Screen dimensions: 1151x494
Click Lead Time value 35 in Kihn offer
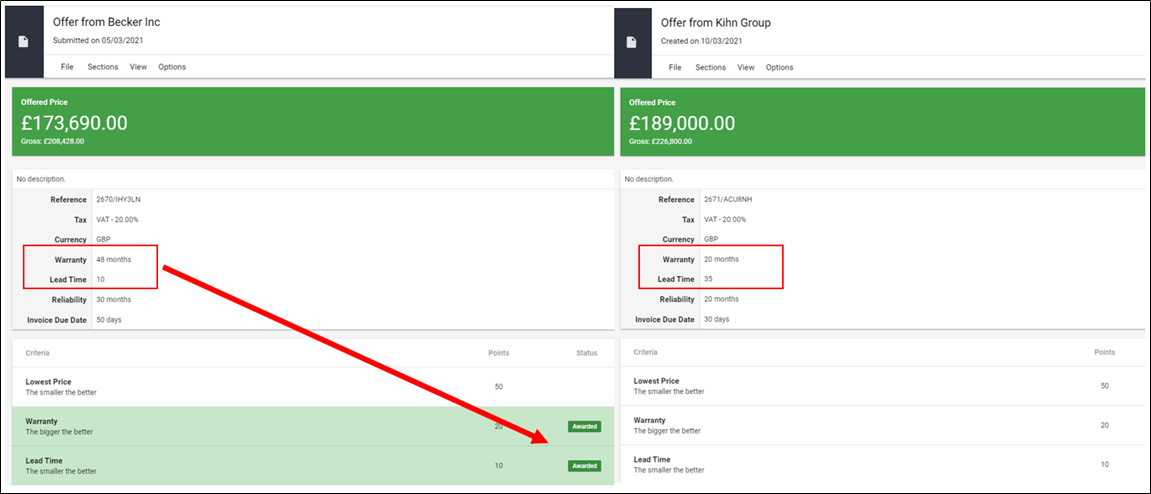click(708, 279)
